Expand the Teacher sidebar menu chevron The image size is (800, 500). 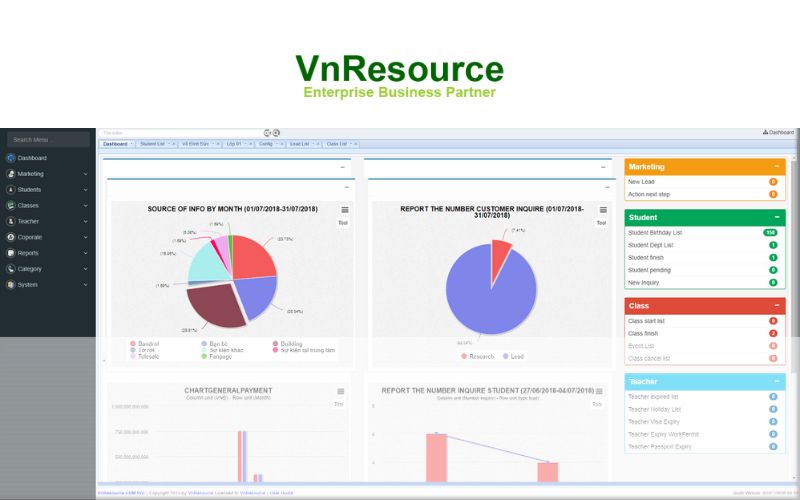coord(85,221)
